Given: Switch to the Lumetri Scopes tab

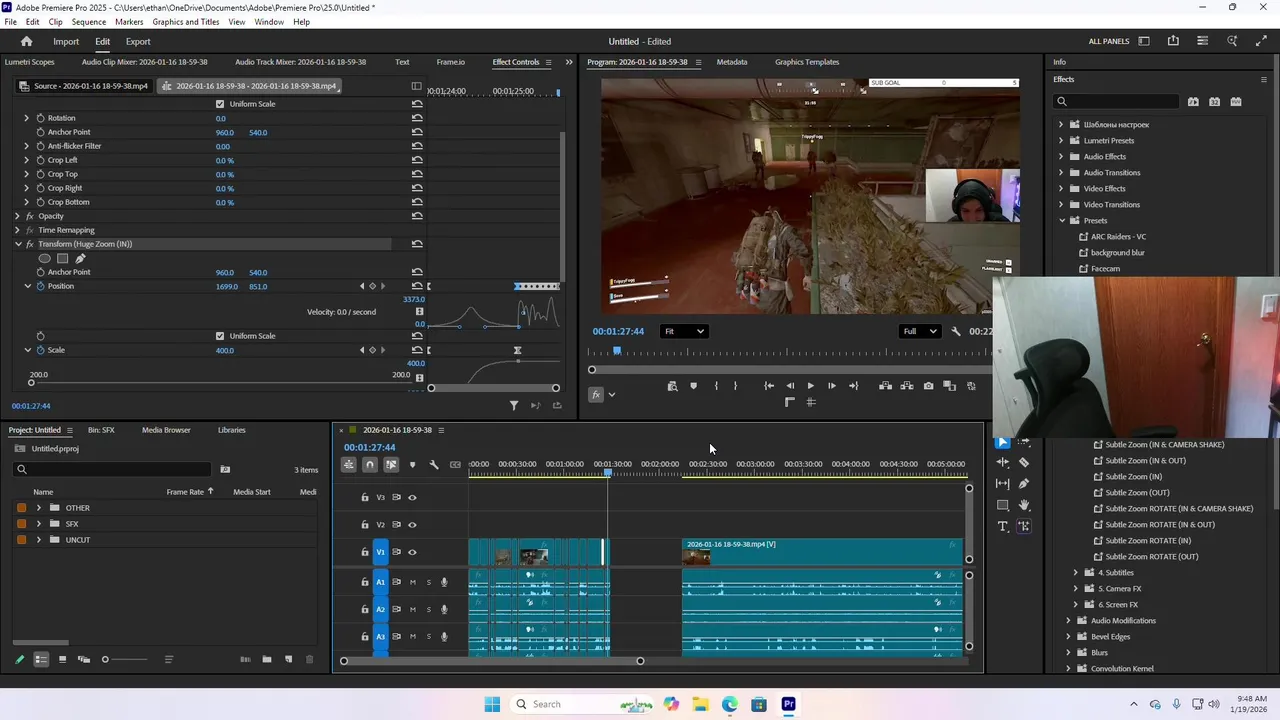Looking at the screenshot, I should [x=30, y=62].
